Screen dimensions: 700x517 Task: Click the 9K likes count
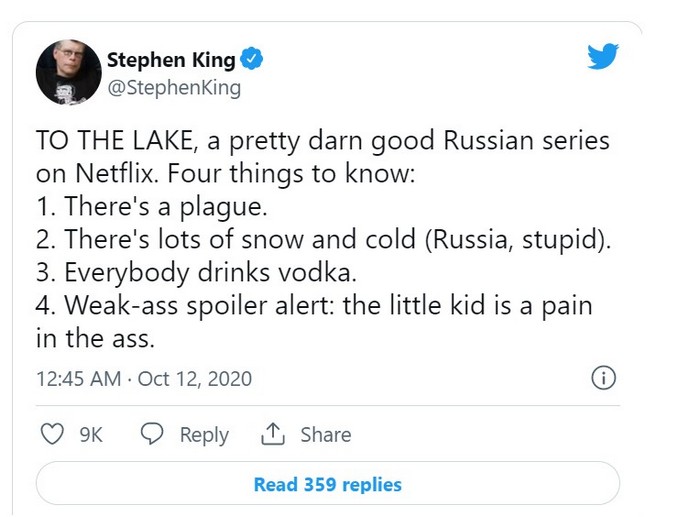90,434
